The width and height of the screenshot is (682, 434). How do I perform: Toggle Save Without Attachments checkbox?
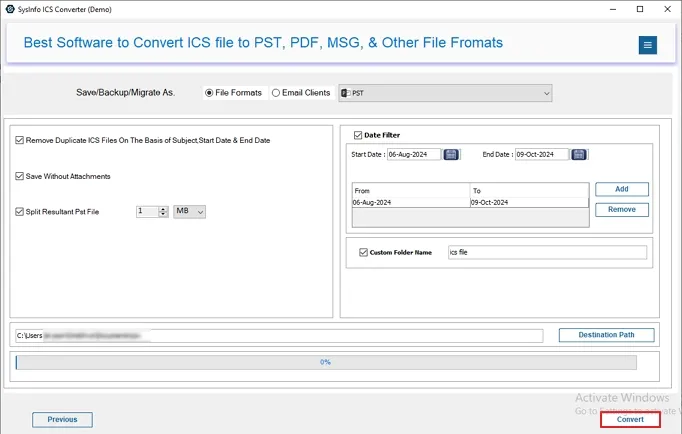click(19, 176)
